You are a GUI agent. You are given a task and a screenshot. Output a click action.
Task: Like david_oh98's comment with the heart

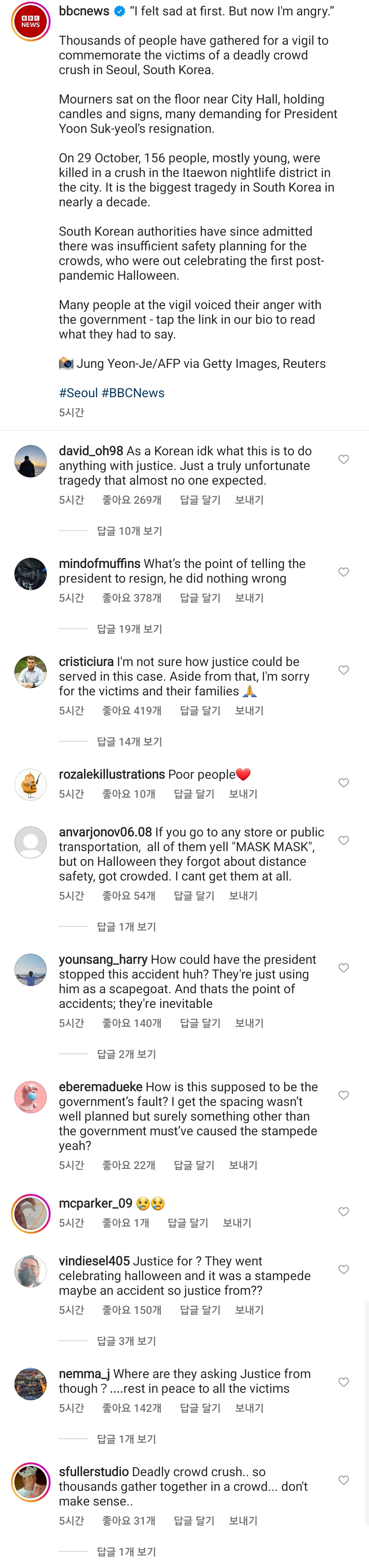pyautogui.click(x=343, y=459)
